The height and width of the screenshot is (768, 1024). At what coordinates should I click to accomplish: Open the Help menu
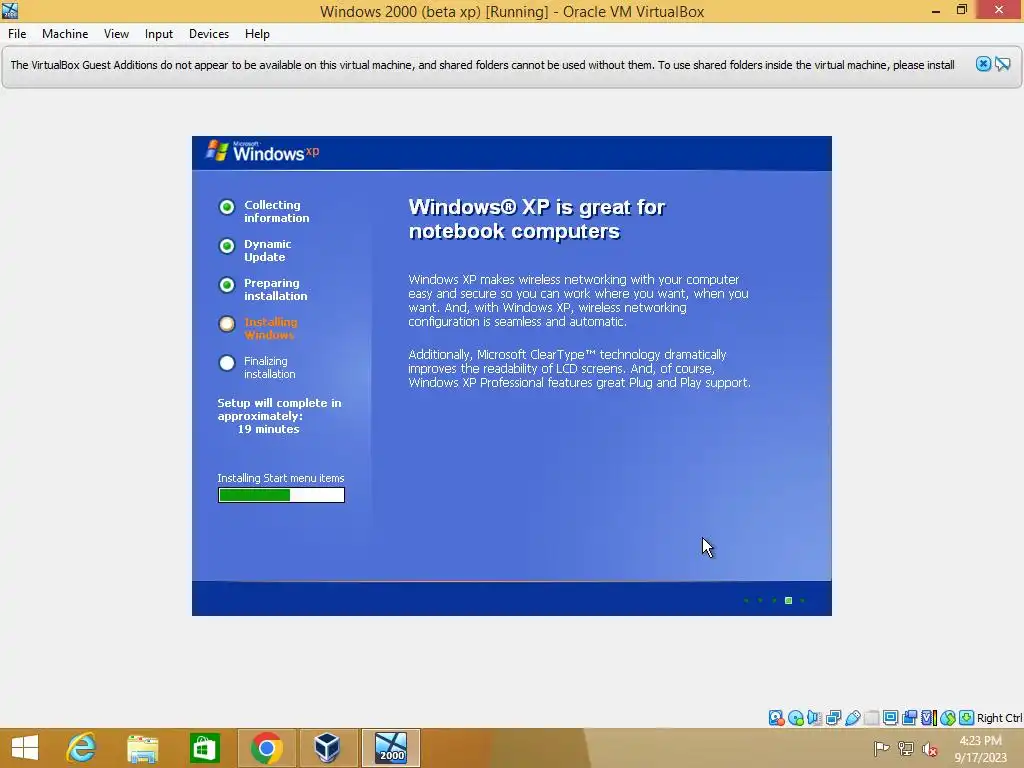(x=257, y=34)
